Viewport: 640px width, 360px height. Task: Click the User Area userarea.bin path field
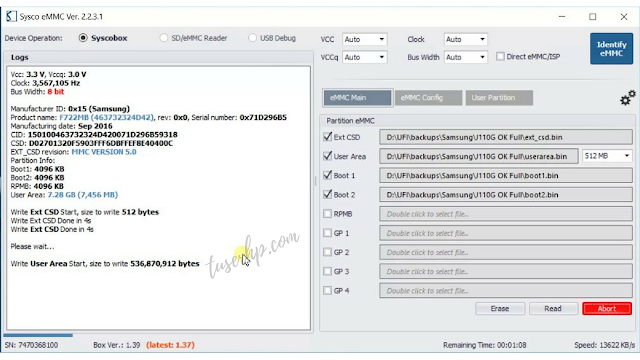click(479, 156)
